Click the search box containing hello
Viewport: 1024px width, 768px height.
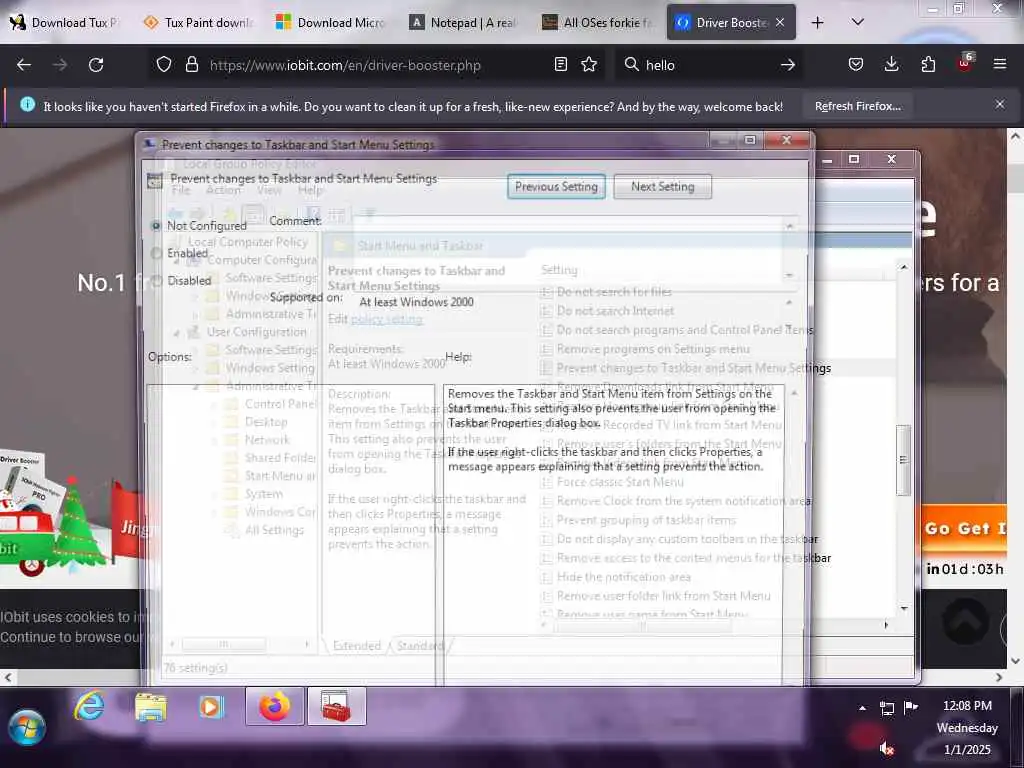[708, 65]
